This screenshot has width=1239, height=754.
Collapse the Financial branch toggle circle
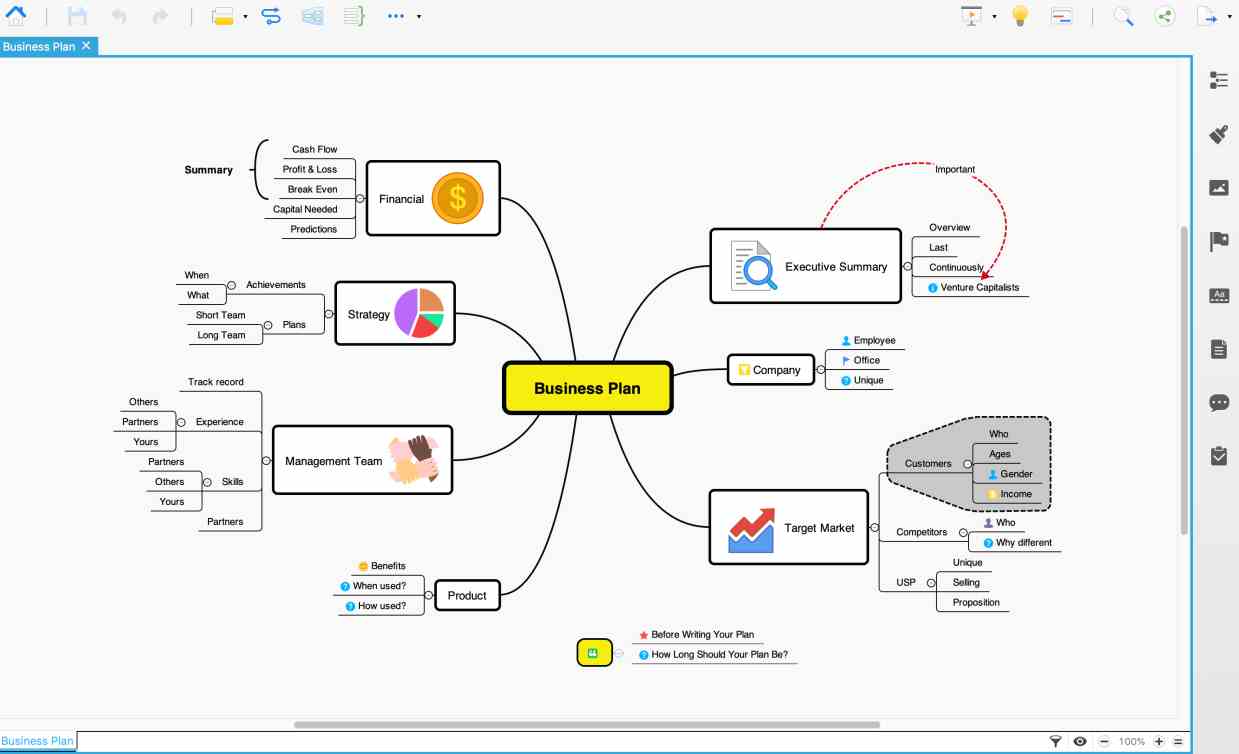click(x=360, y=199)
